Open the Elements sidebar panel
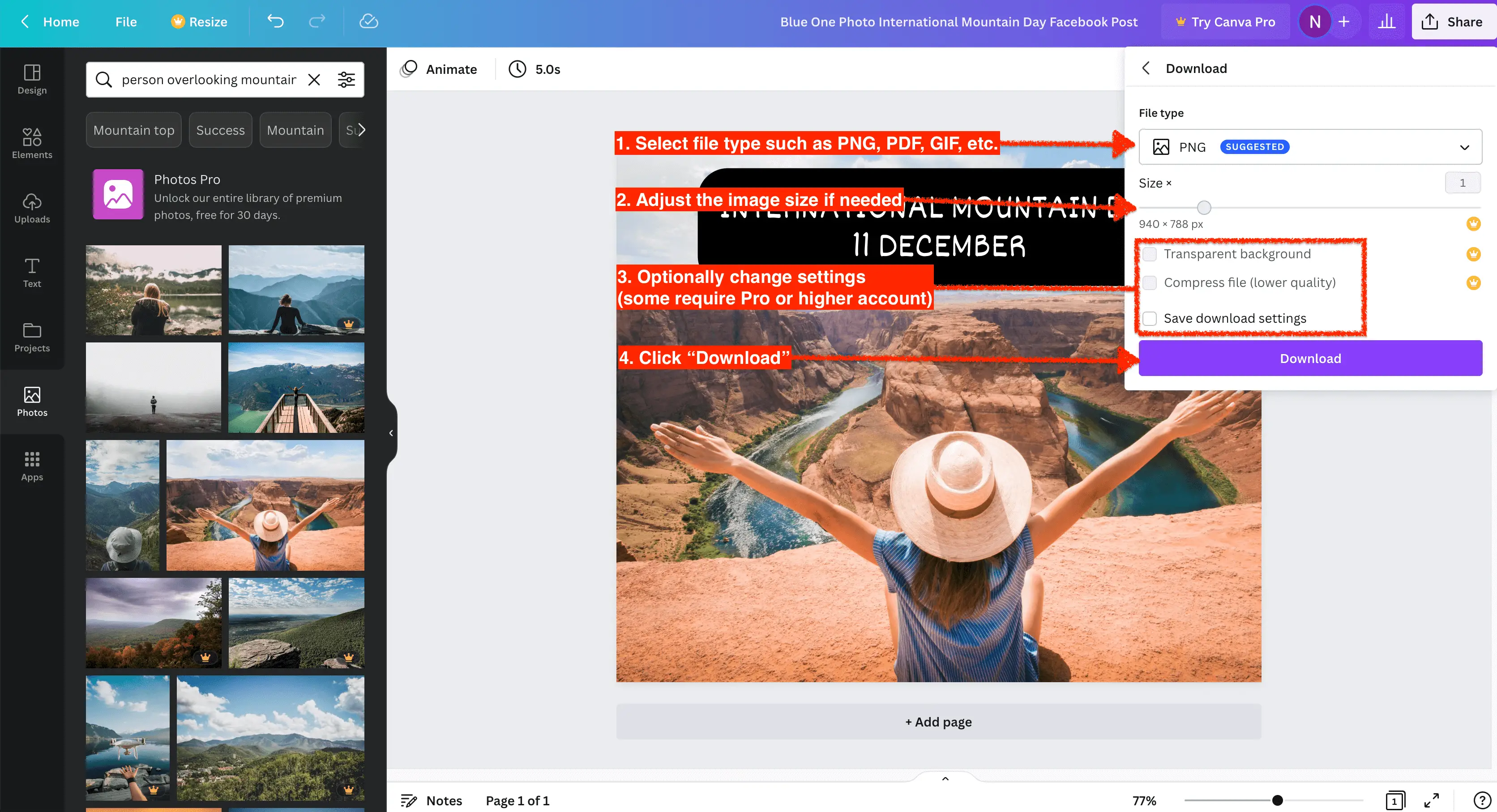This screenshot has height=812, width=1497. coord(32,143)
